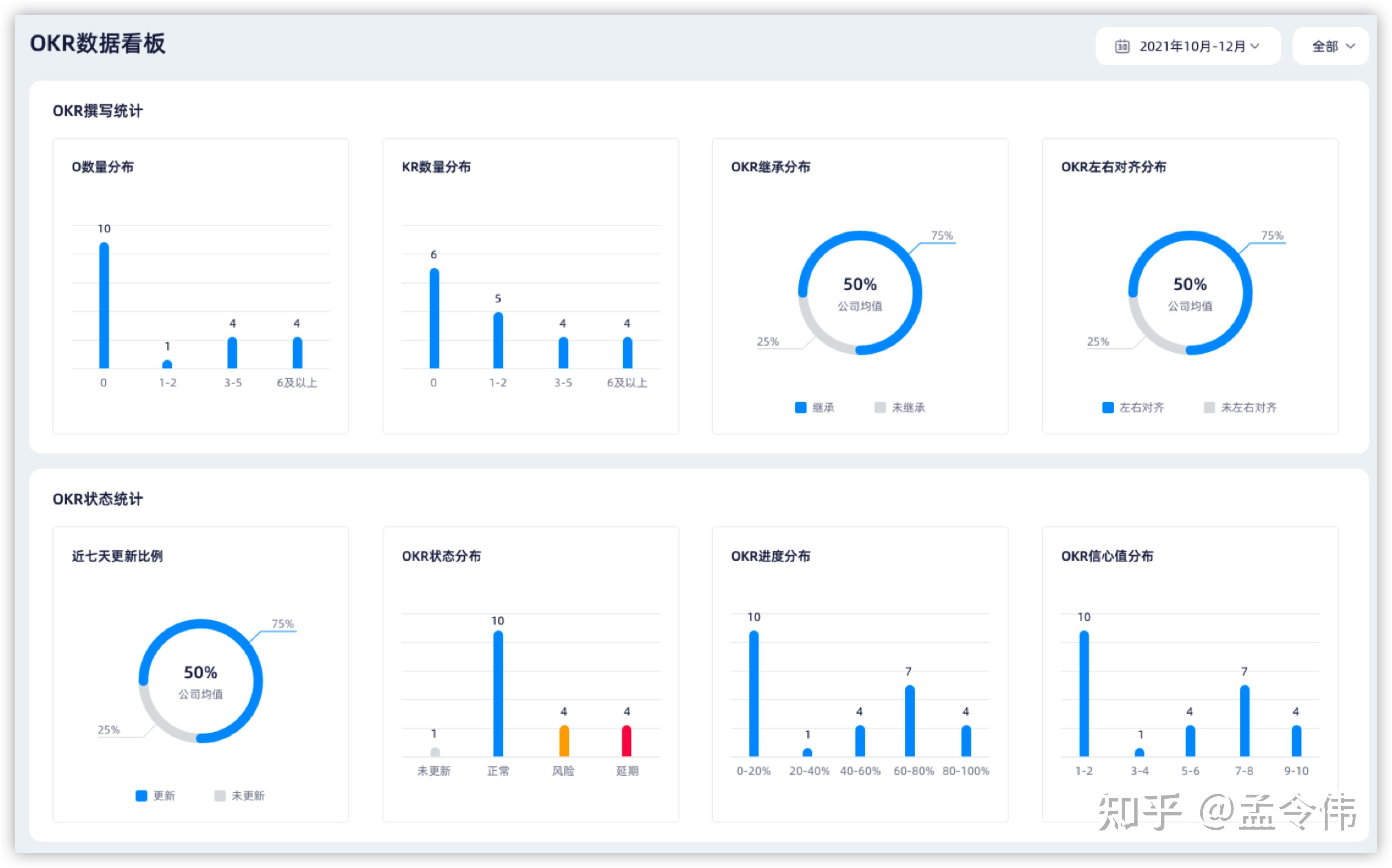1392x868 pixels.
Task: Click the red 延期 status bar
Action: click(627, 741)
